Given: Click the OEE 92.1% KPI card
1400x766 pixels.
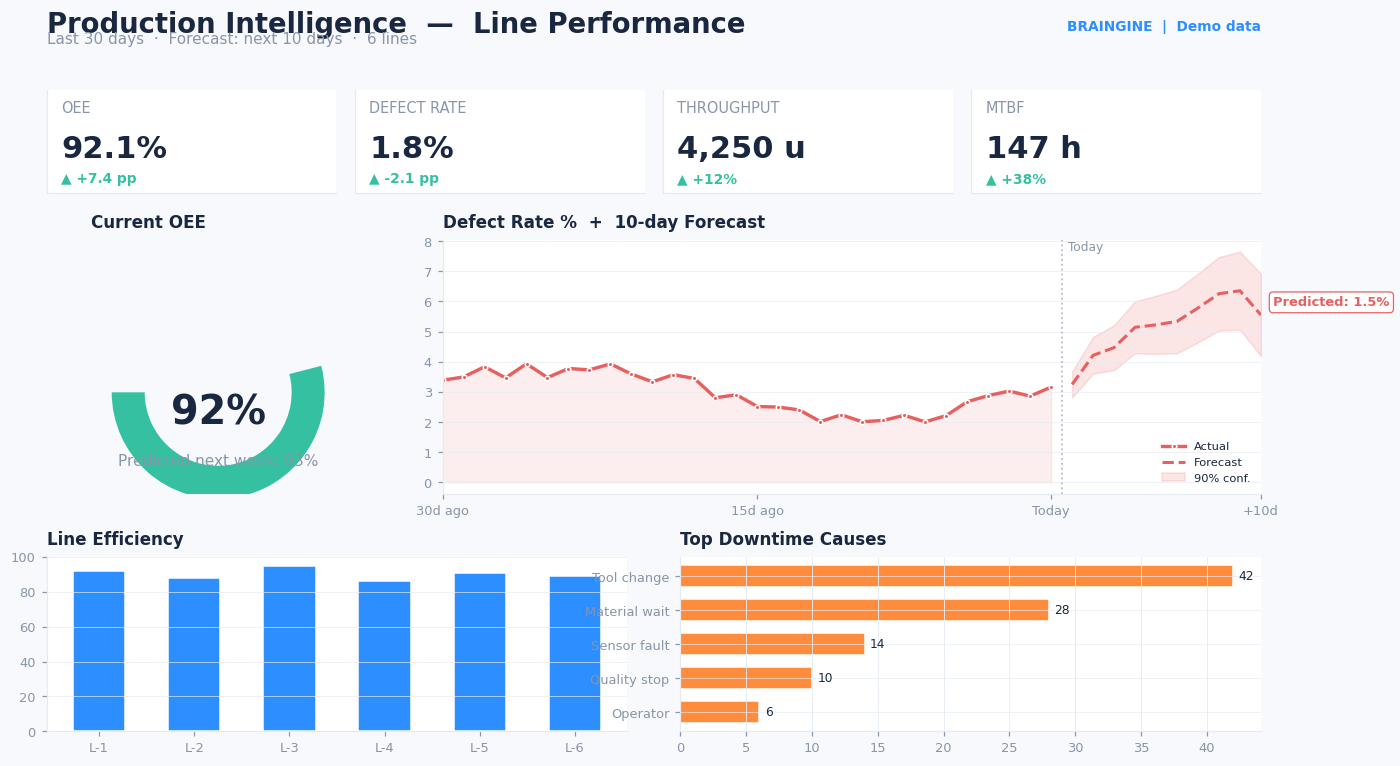Looking at the screenshot, I should coord(192,141).
